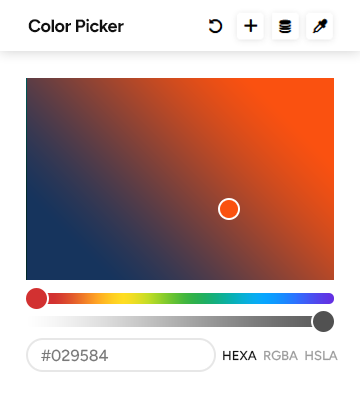
Task: Select yellow on the hue bar
Action: click(x=124, y=298)
